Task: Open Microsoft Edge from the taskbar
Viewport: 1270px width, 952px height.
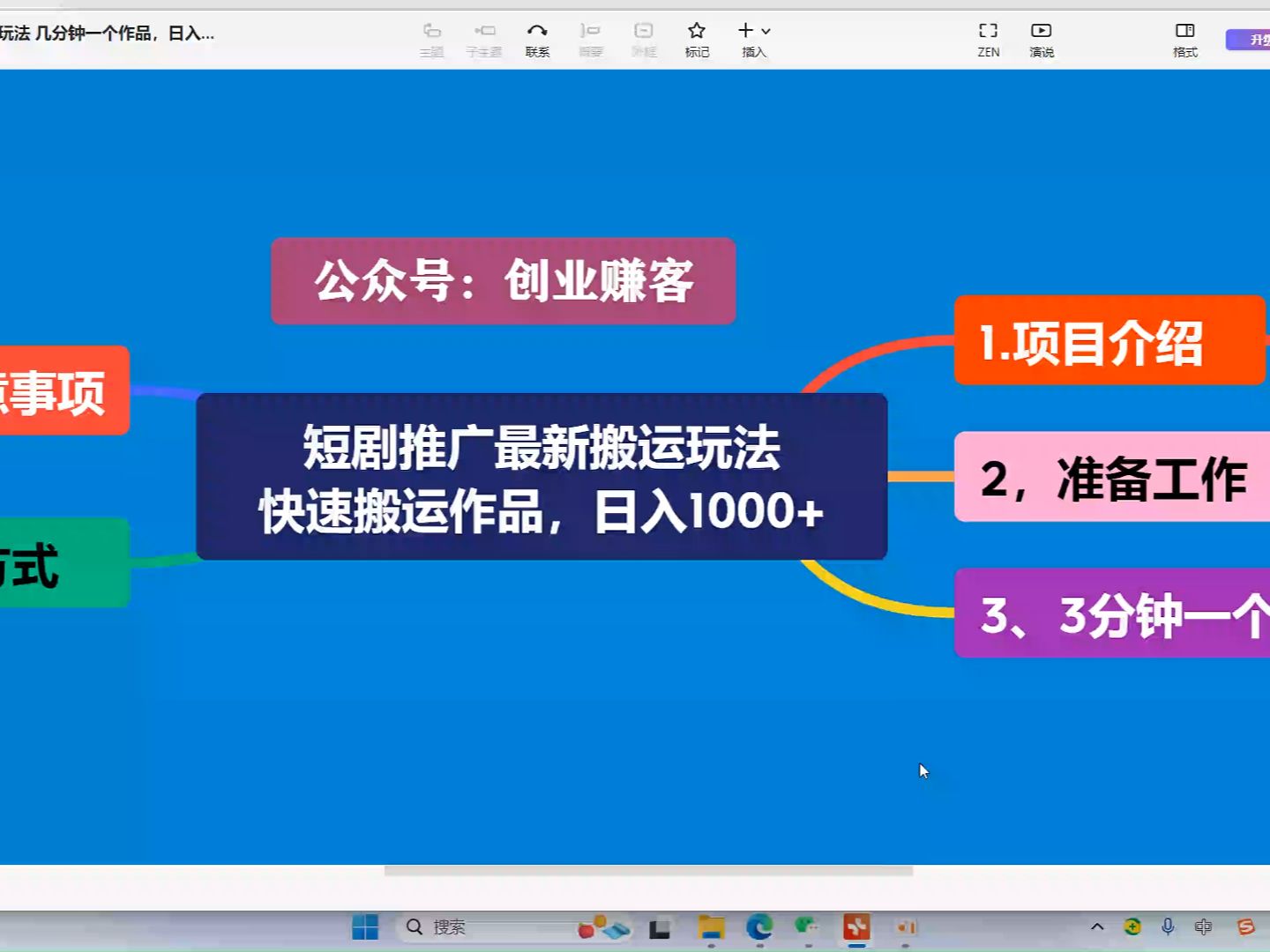Action: [x=759, y=927]
